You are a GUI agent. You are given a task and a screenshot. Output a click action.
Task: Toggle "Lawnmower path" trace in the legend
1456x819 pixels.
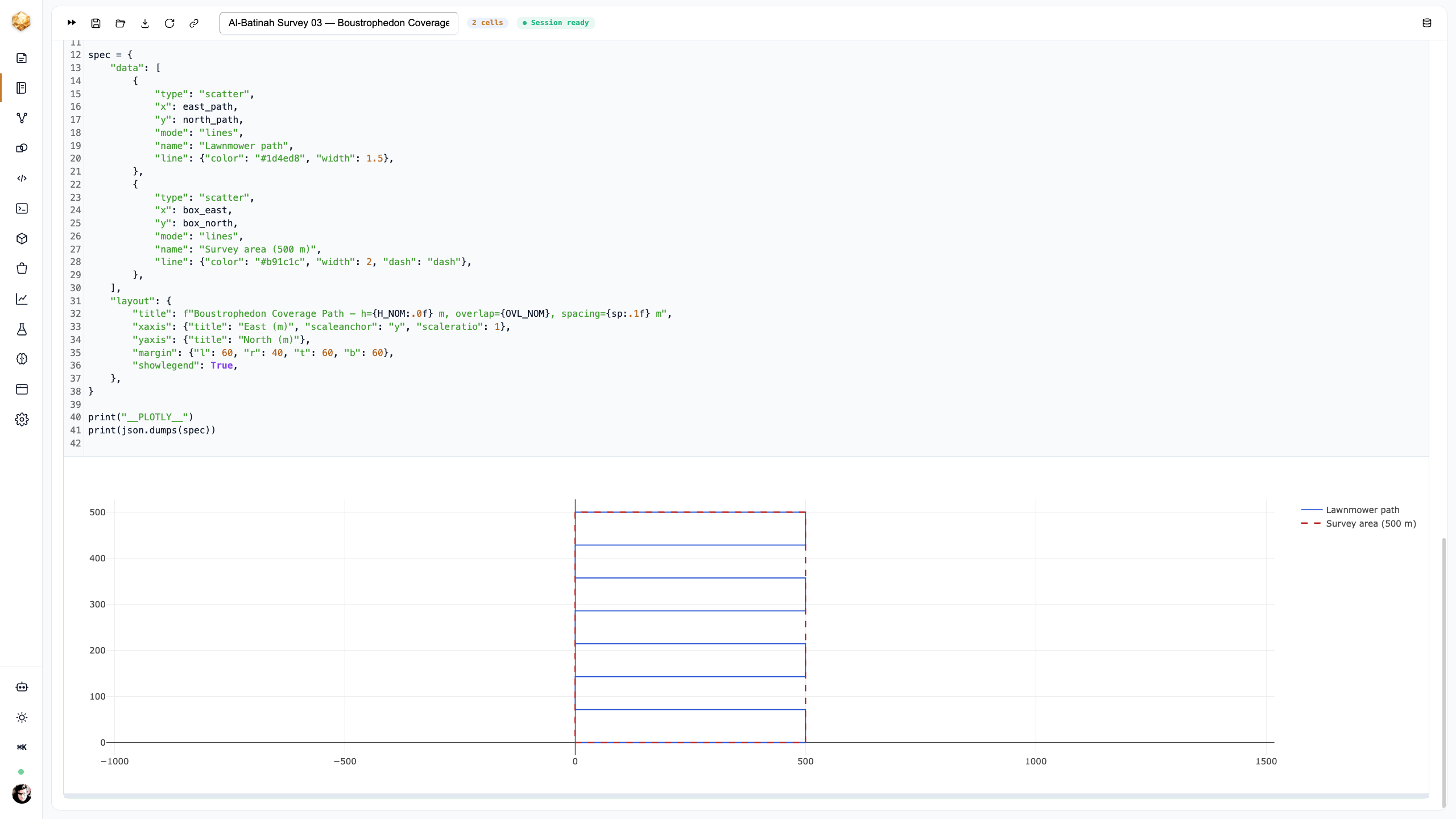tap(1350, 510)
